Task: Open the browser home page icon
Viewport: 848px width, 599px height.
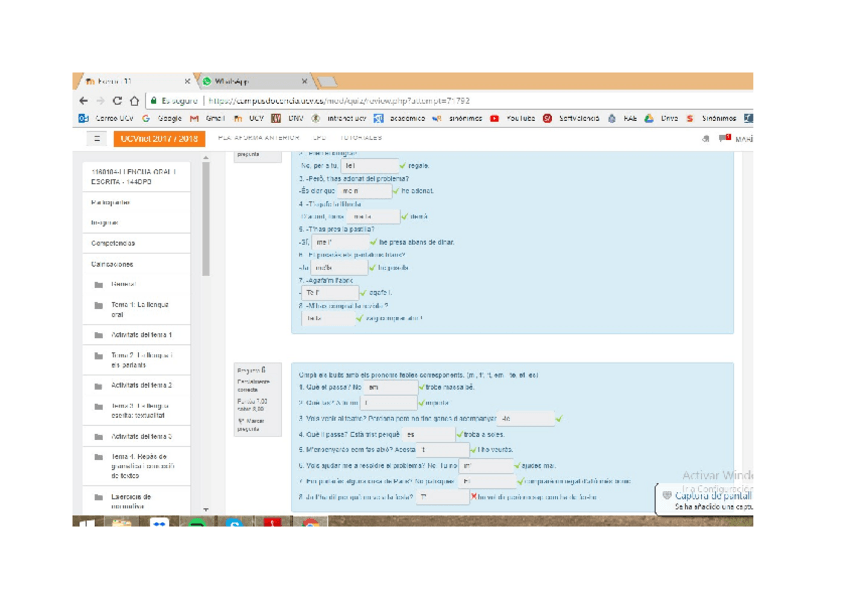Action: (133, 101)
